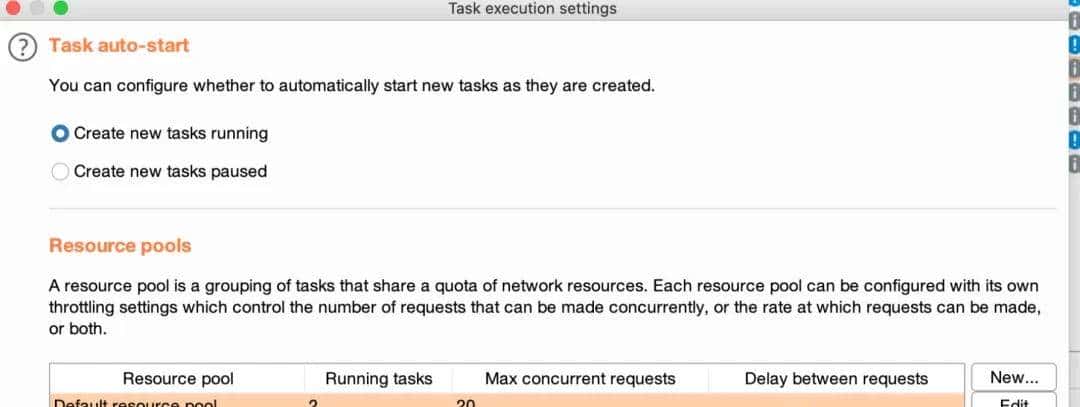
Task: Minimize the window with the yellow button
Action: click(37, 8)
